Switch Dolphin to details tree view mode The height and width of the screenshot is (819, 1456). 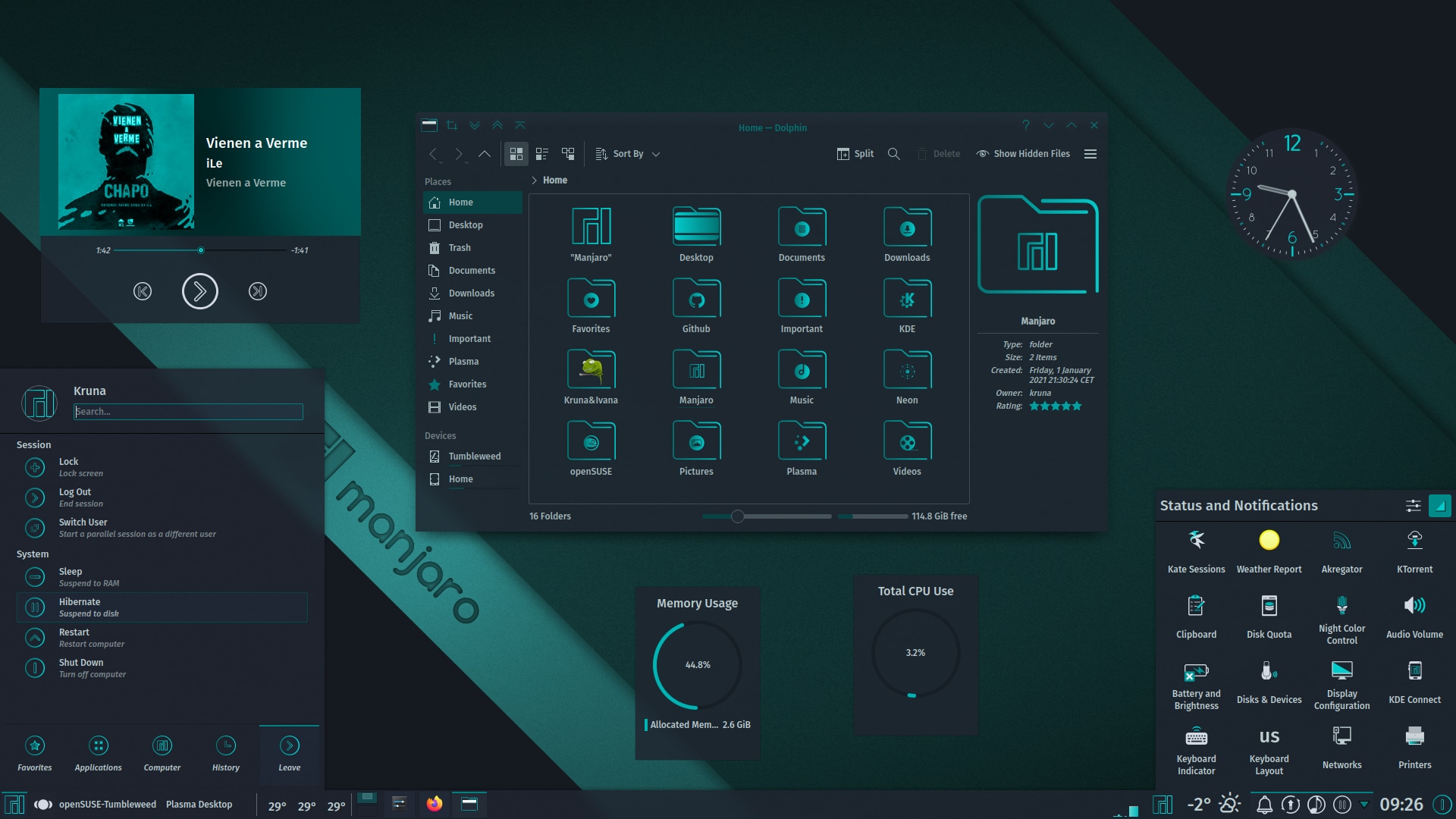pos(568,154)
